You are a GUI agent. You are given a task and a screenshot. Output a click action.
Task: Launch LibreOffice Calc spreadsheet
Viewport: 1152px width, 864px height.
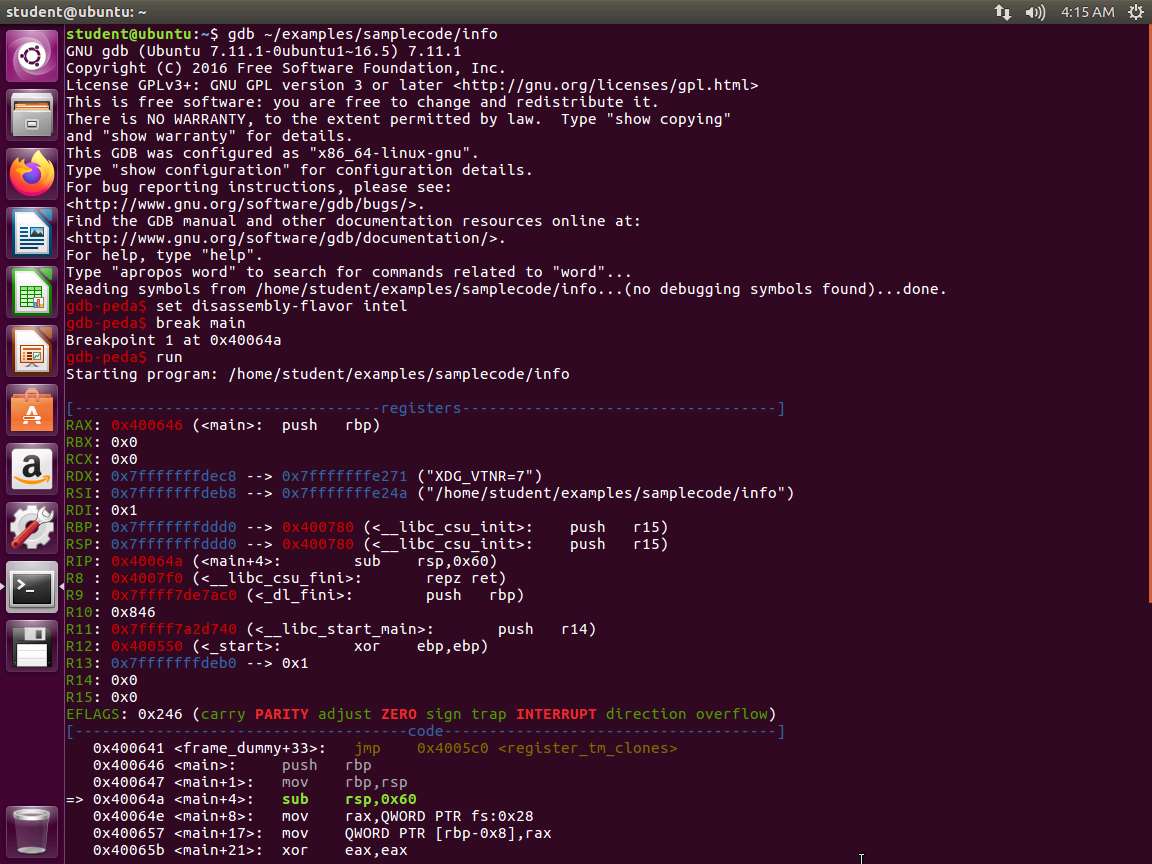(x=32, y=292)
